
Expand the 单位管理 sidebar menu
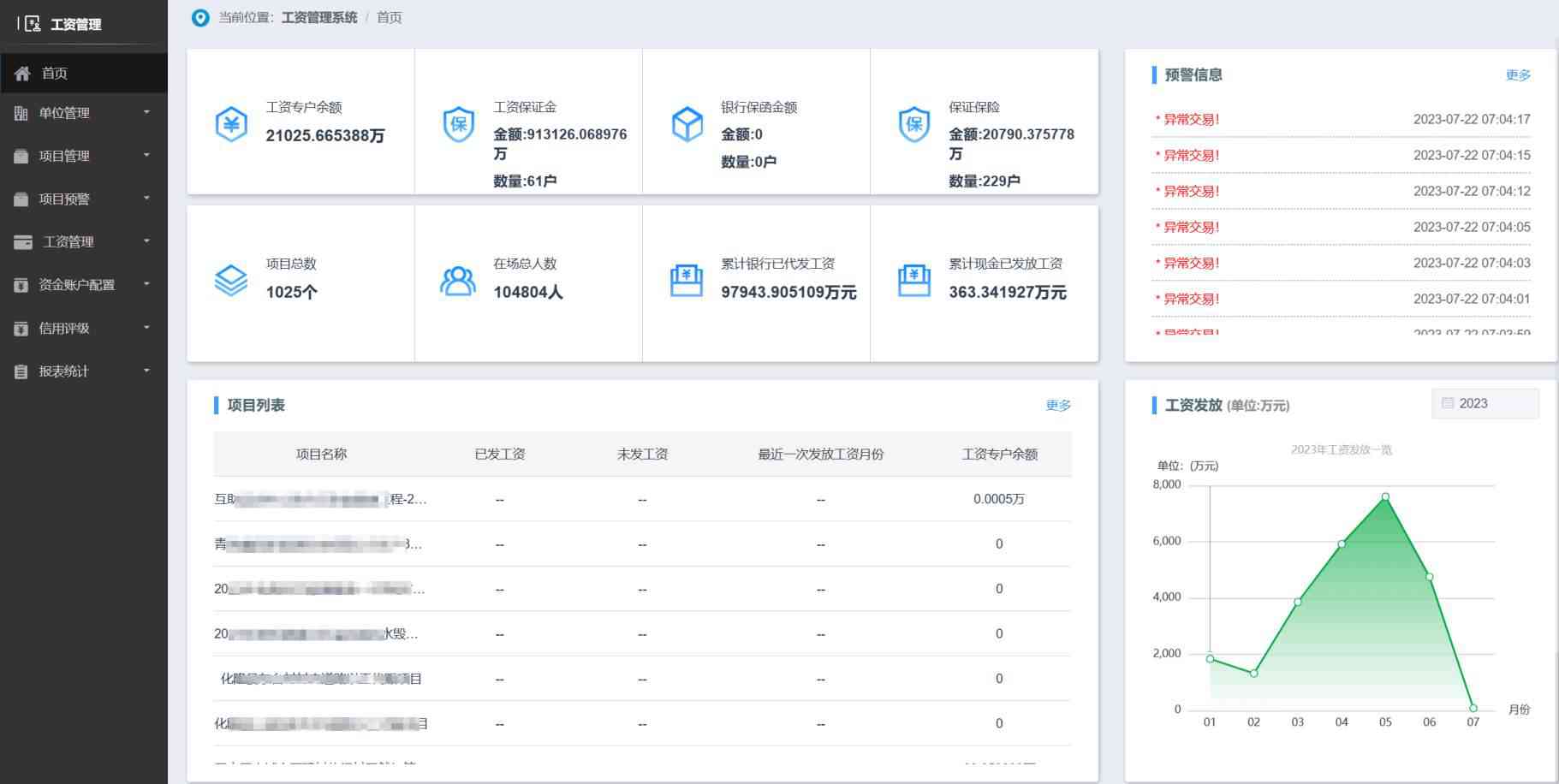pyautogui.click(x=83, y=112)
